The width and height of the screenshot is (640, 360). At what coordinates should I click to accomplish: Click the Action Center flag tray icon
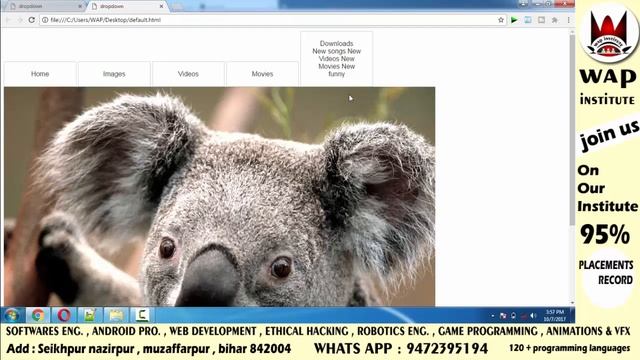click(x=503, y=316)
